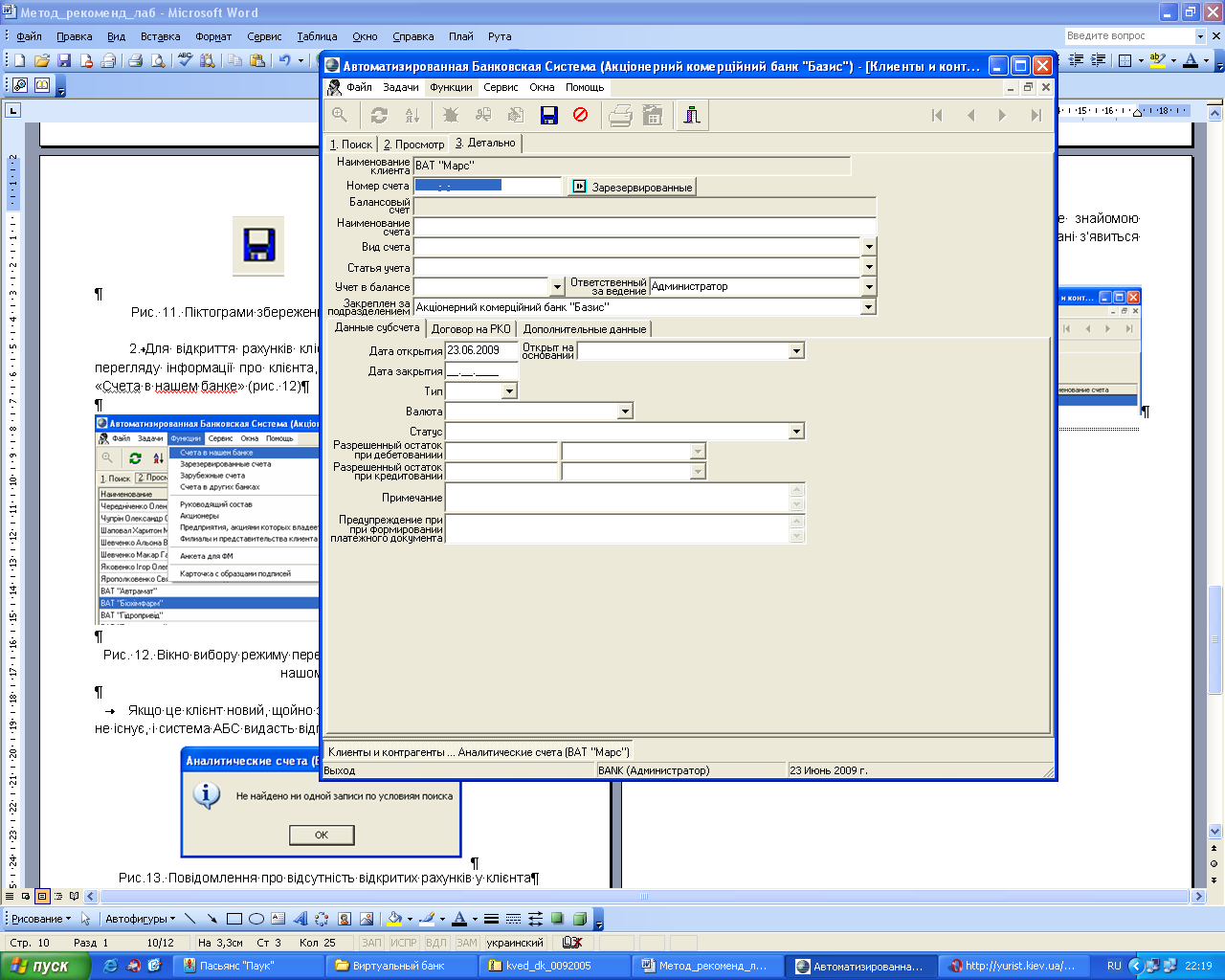Click Word's Print icon
The height and width of the screenshot is (980, 1225).
coord(135,60)
